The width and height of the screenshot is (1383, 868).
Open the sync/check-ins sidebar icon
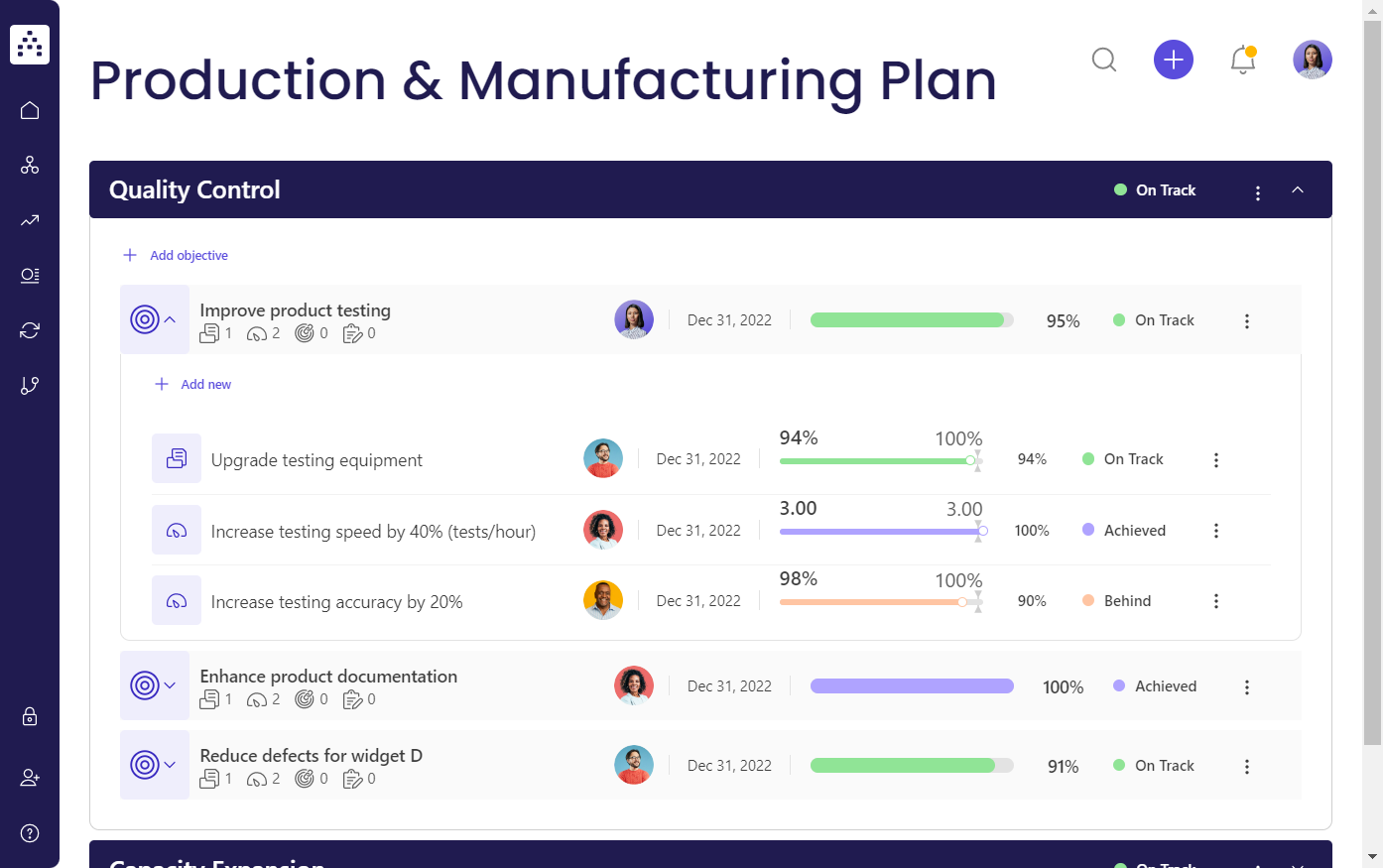click(29, 329)
